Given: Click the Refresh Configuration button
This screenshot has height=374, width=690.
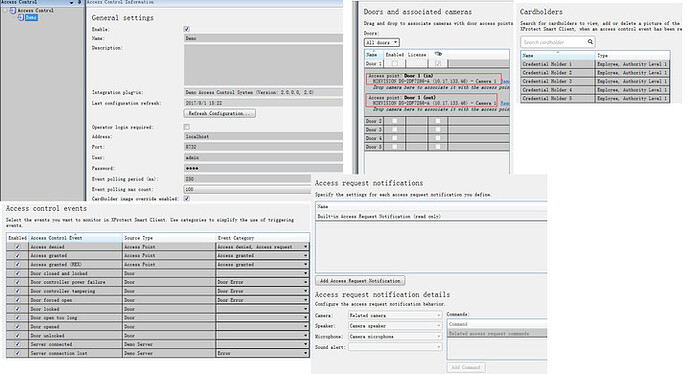Looking at the screenshot, I should point(220,114).
